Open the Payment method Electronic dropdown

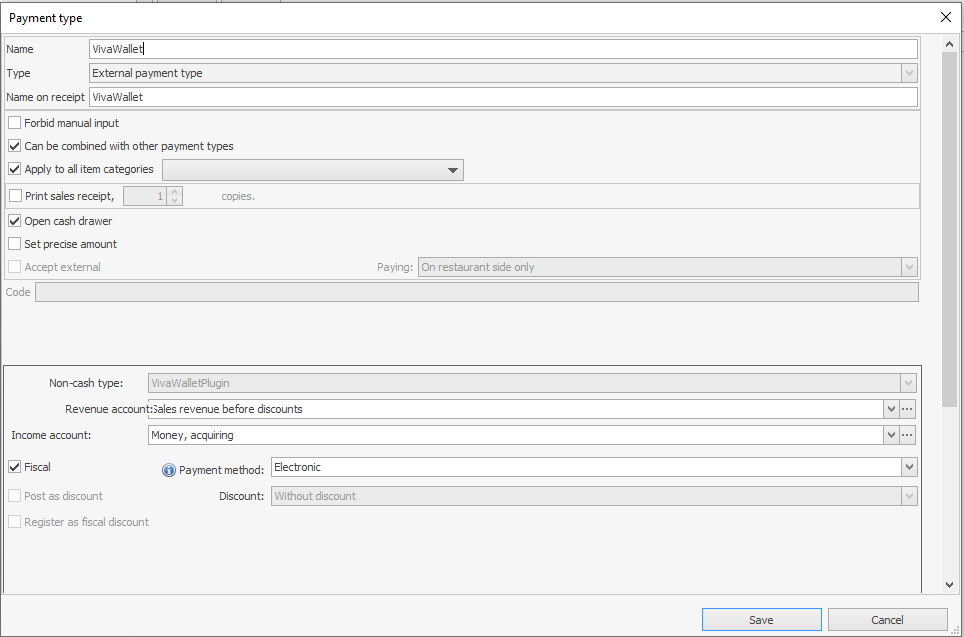pos(908,467)
